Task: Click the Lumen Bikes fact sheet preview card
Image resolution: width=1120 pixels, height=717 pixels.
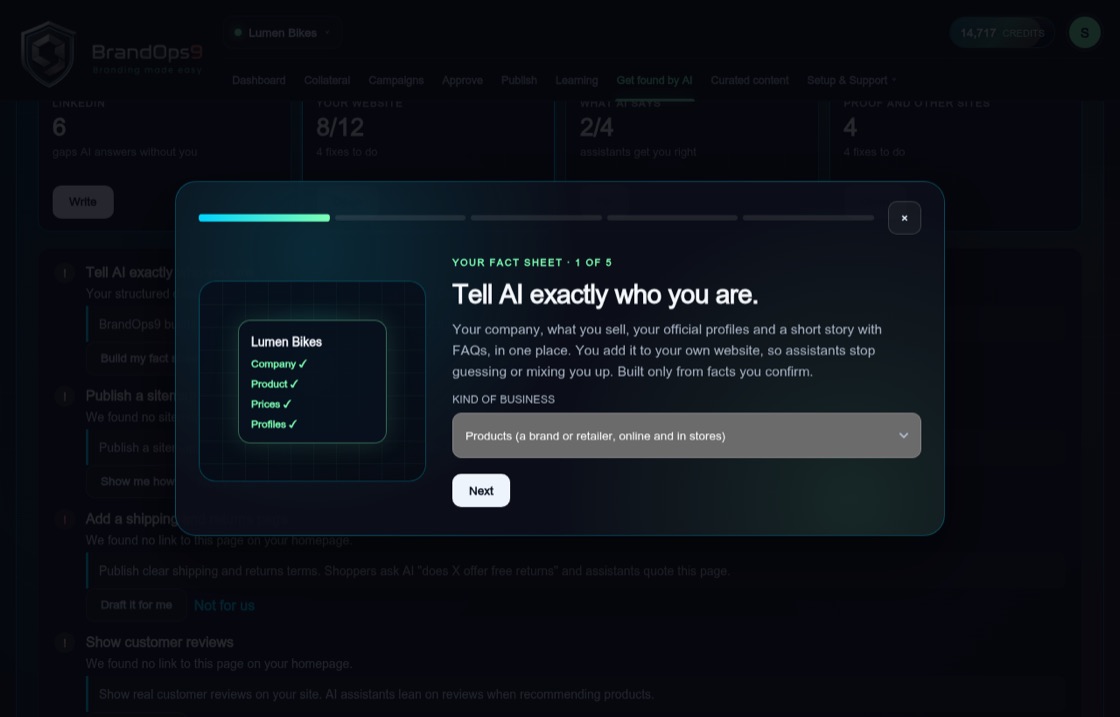Action: (312, 381)
